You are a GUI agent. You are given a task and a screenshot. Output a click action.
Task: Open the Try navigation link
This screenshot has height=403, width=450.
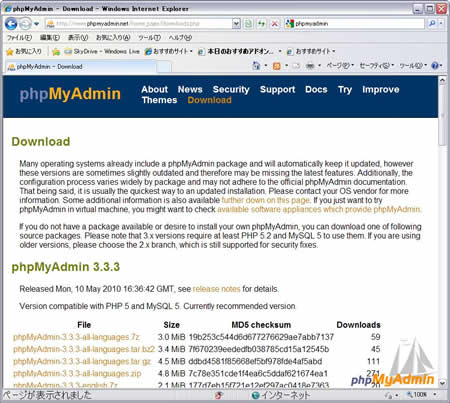click(x=345, y=89)
